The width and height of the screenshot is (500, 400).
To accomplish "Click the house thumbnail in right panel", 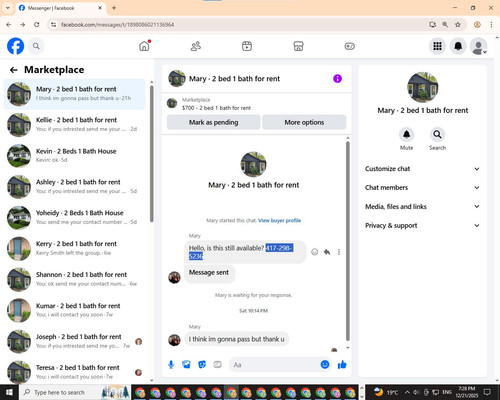I will [423, 87].
